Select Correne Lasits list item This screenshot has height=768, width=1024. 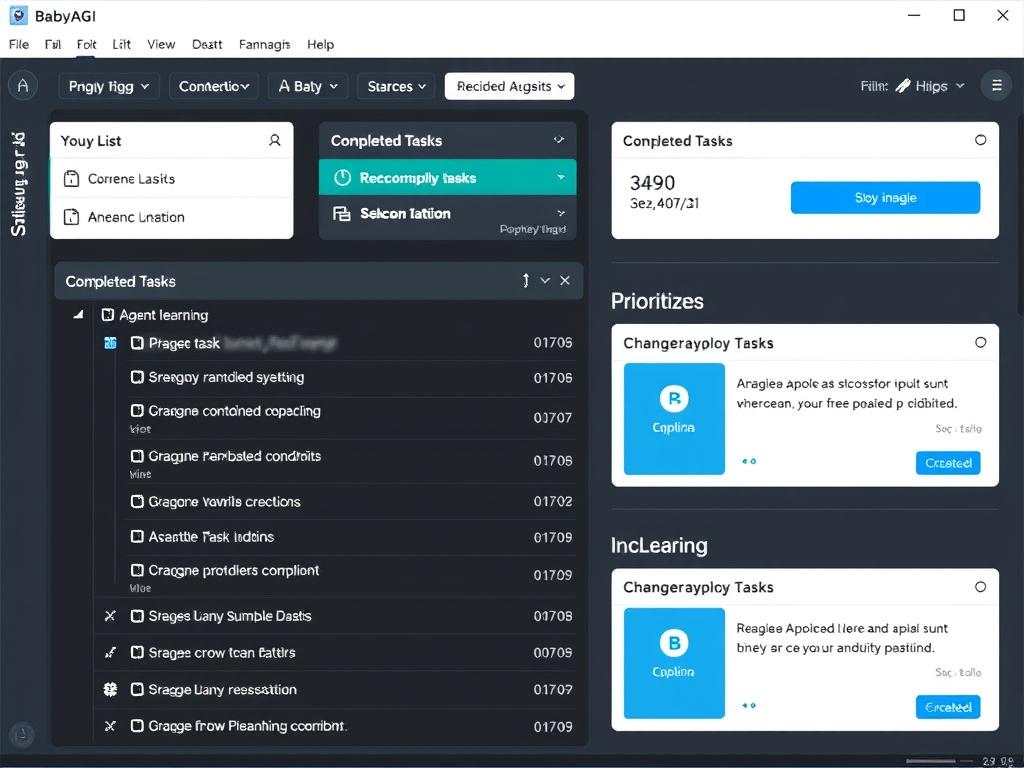[172, 178]
